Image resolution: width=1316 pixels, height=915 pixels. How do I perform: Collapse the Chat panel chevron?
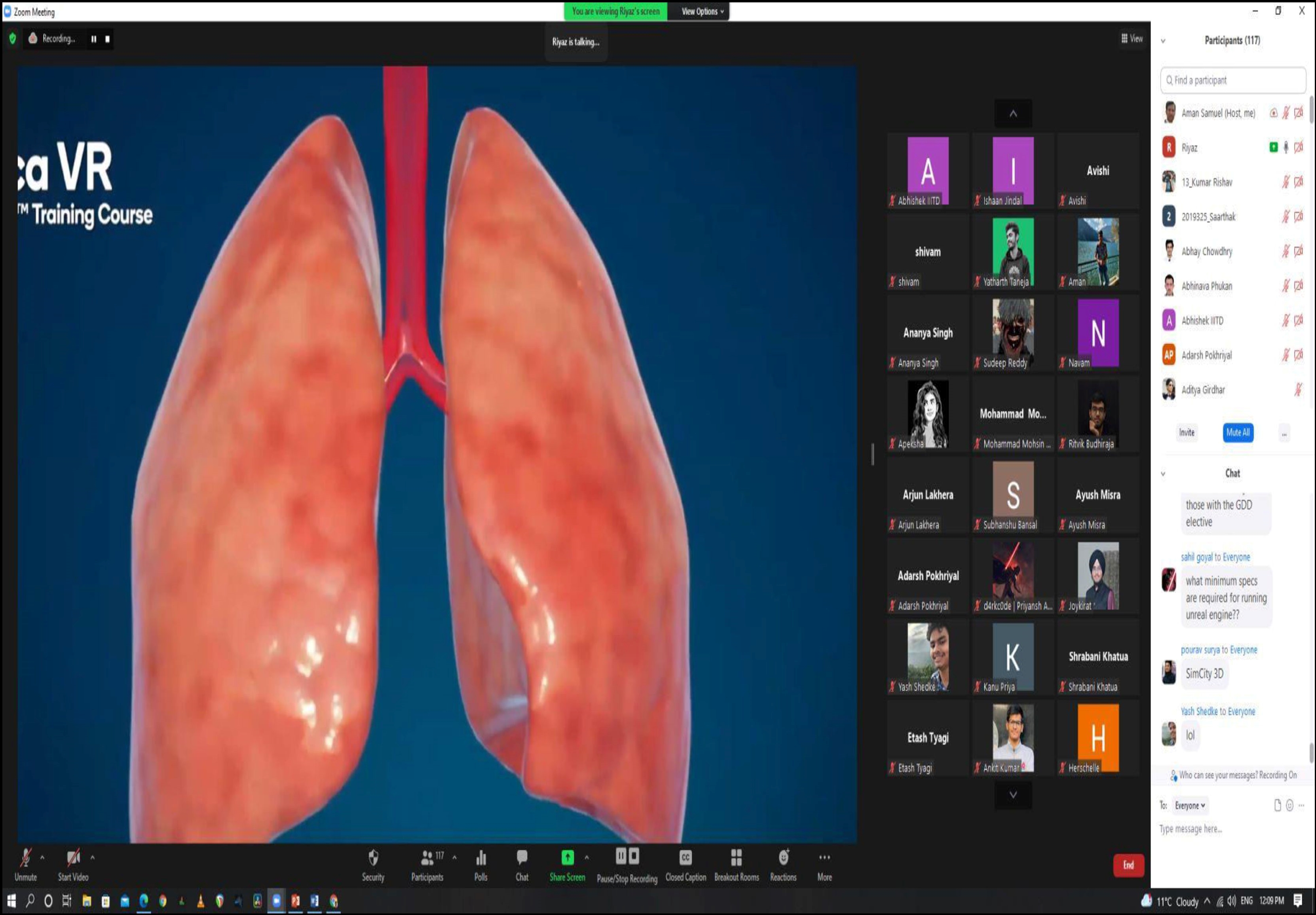1163,474
